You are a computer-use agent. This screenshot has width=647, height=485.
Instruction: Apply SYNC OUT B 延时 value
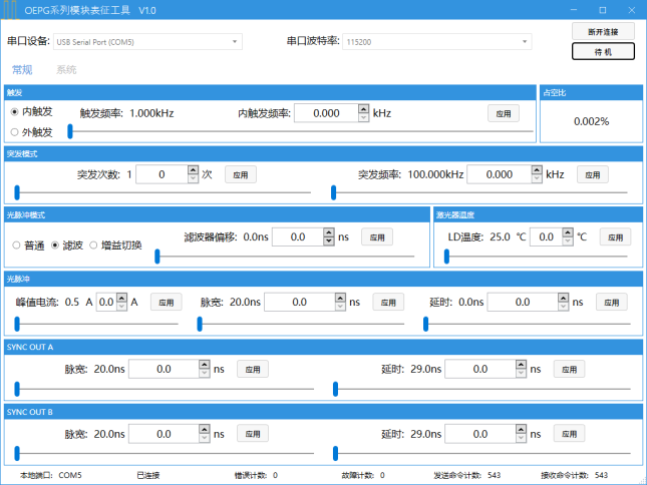coord(569,434)
